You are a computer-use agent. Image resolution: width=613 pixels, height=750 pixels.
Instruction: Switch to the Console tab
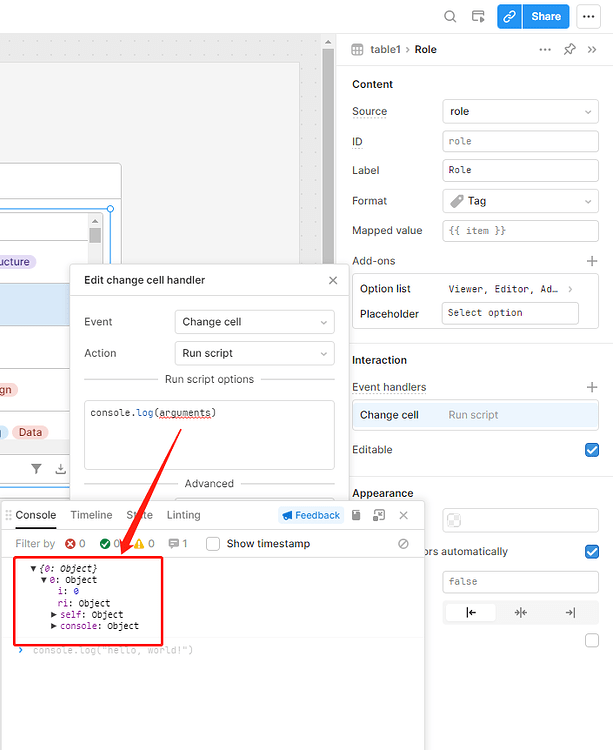[36, 515]
